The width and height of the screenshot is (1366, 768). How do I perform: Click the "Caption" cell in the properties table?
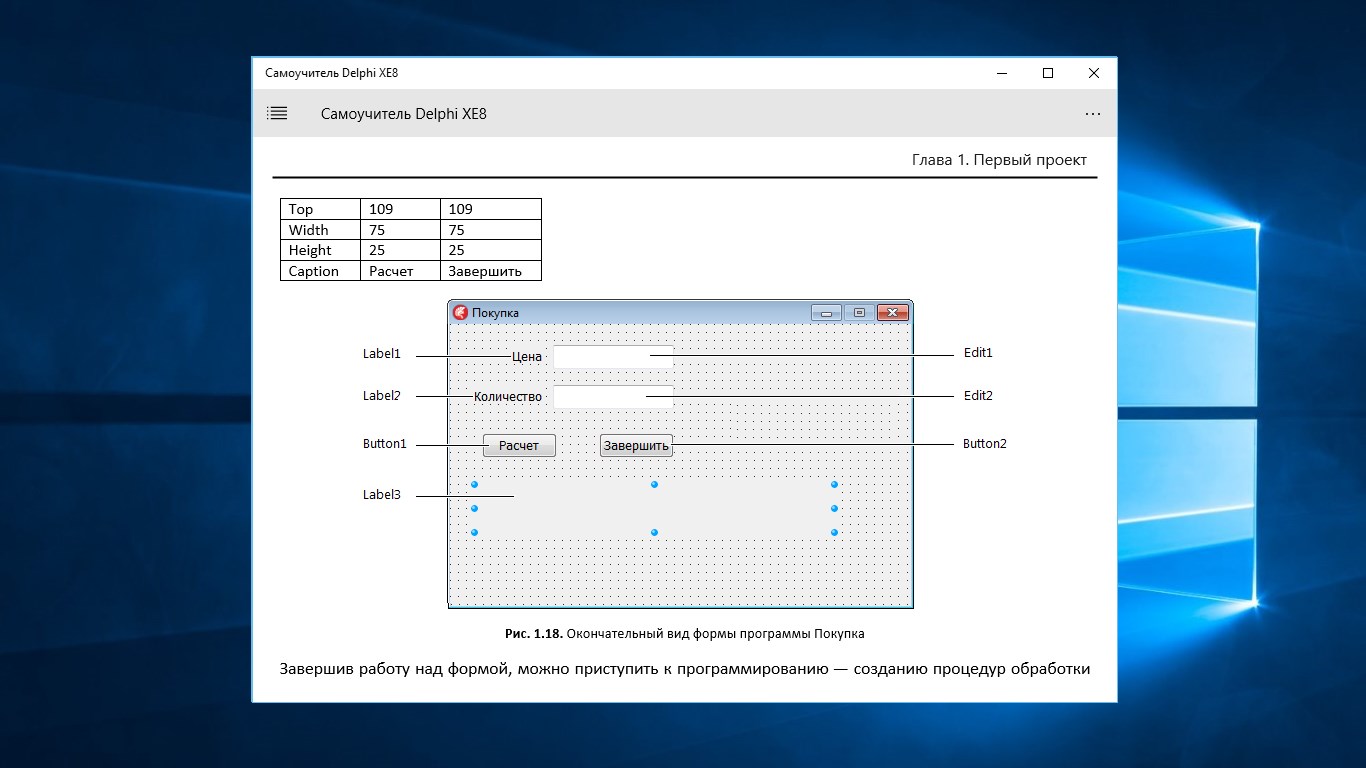point(320,271)
